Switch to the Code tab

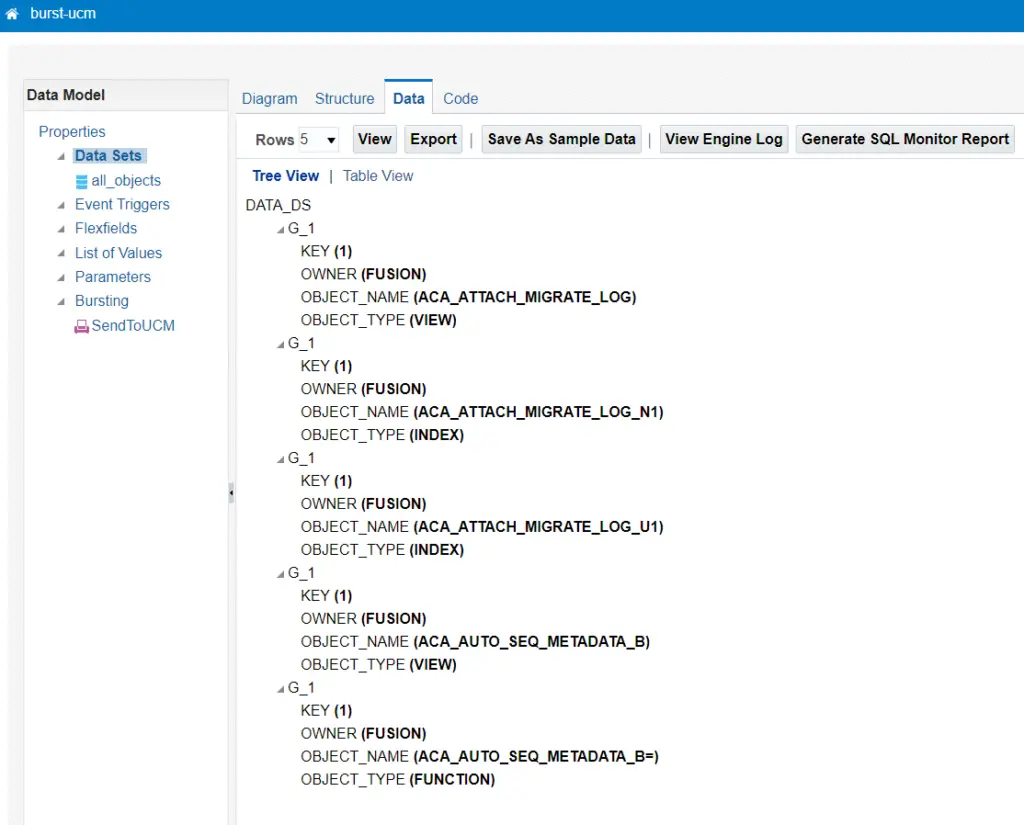(460, 99)
